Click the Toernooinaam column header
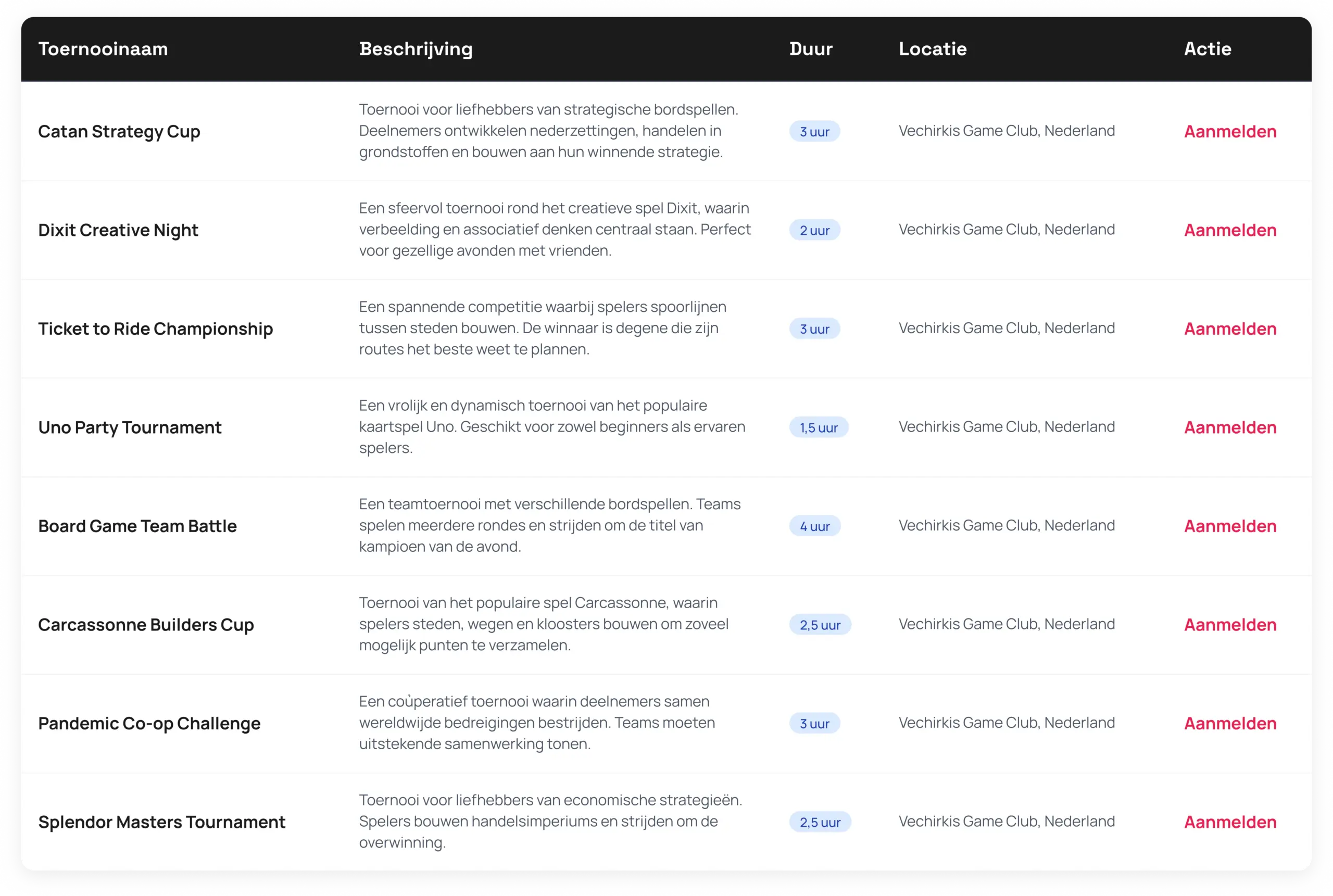The width and height of the screenshot is (1333, 896). pyautogui.click(x=103, y=49)
